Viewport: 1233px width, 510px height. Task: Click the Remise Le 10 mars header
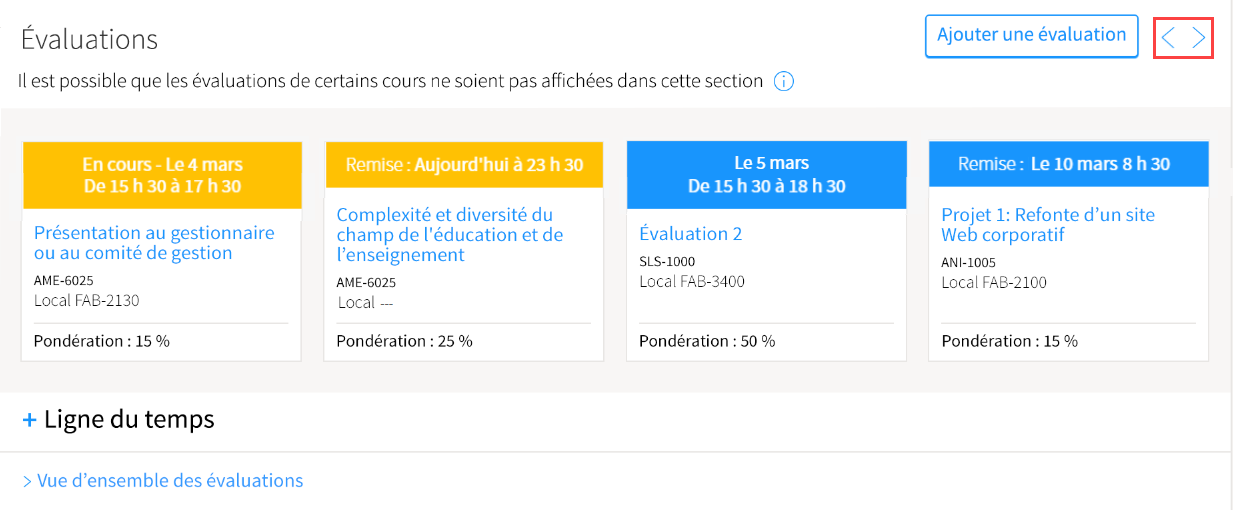point(1069,164)
